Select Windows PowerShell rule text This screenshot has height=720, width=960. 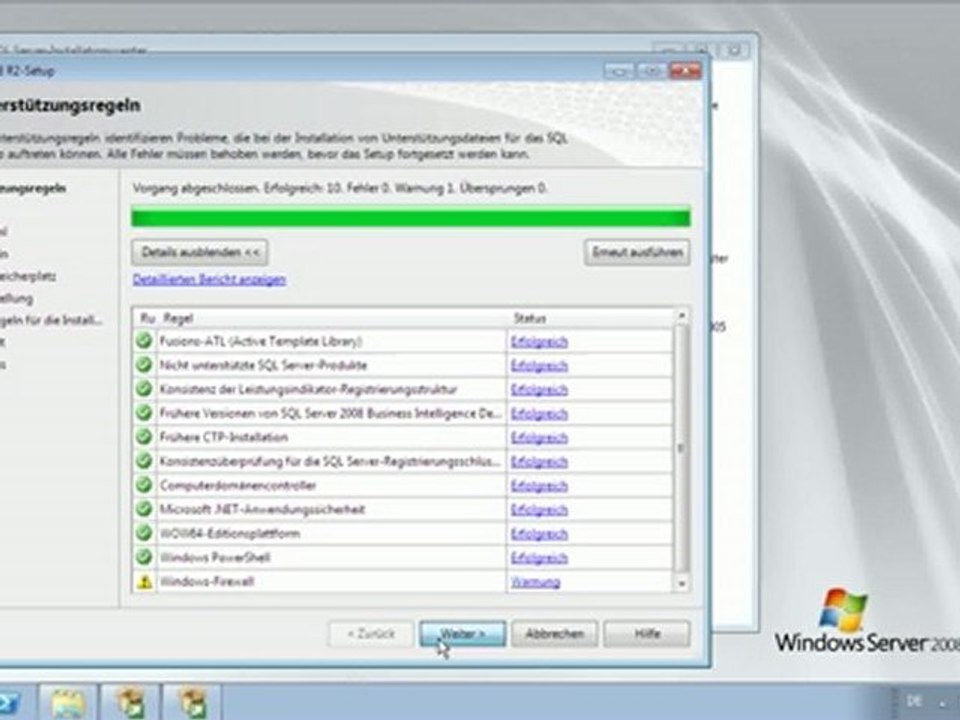215,558
